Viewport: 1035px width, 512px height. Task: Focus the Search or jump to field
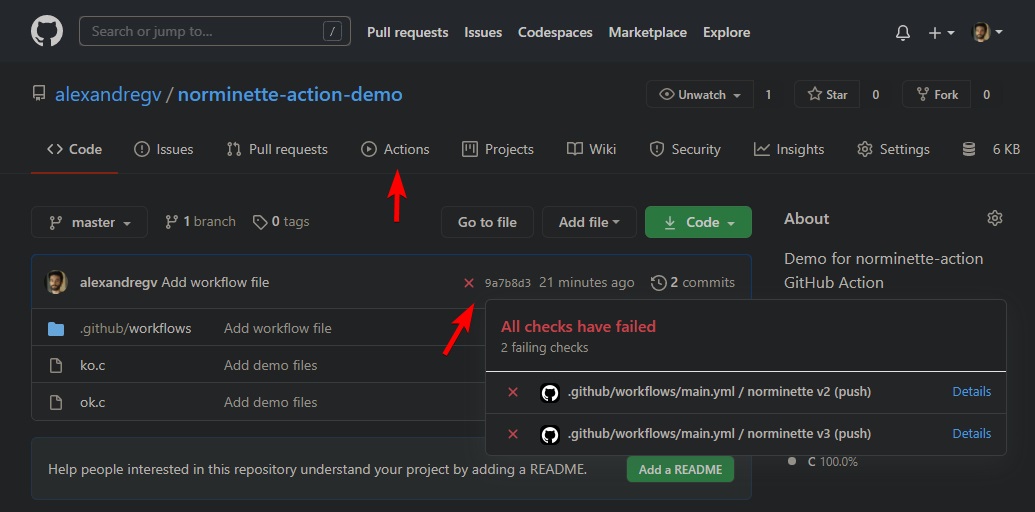click(215, 31)
